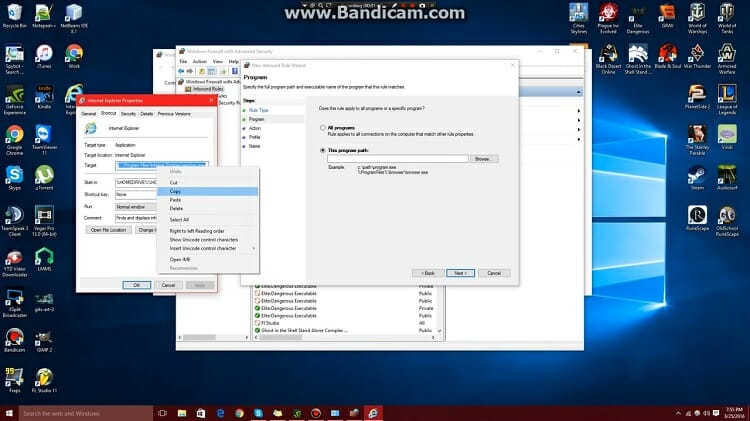Click the Target field in Properties
Viewport: 750px width, 421px height.
coord(162,166)
